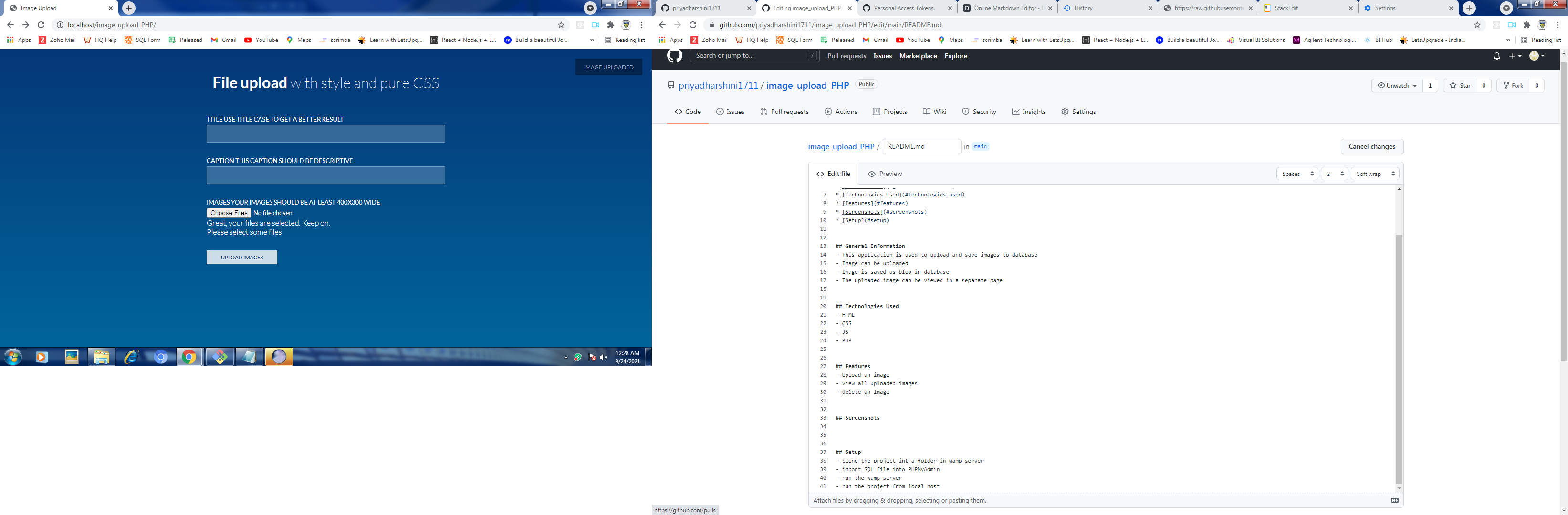1568x515 pixels.
Task: Open the indent size 2 dropdown
Action: pyautogui.click(x=1334, y=174)
